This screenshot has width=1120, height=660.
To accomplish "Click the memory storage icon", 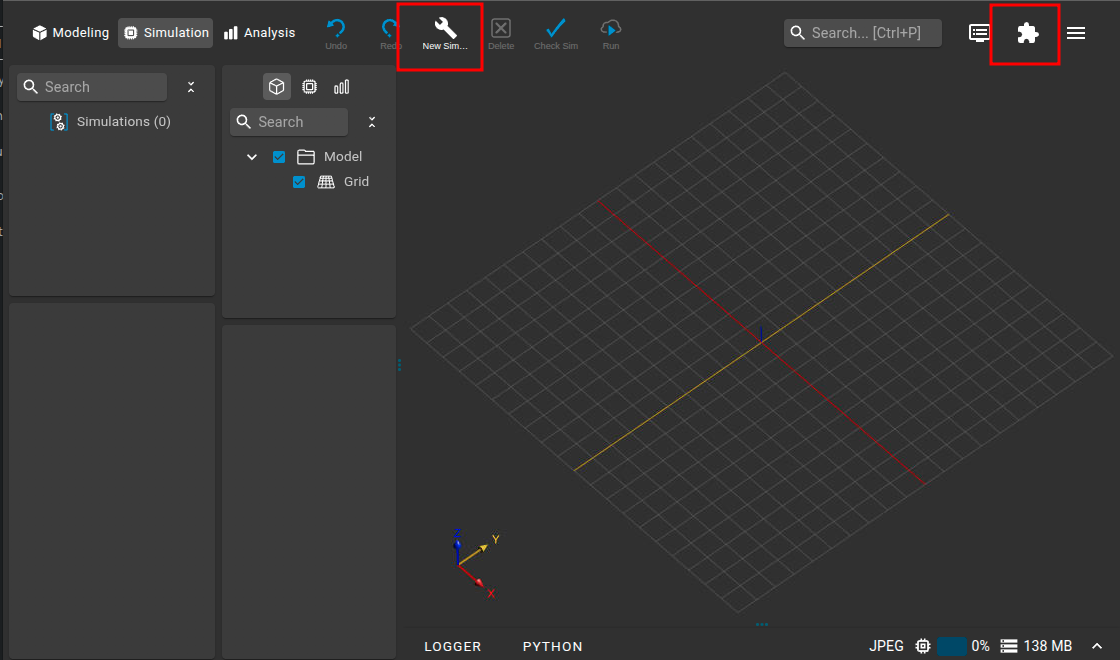I will 1009,646.
